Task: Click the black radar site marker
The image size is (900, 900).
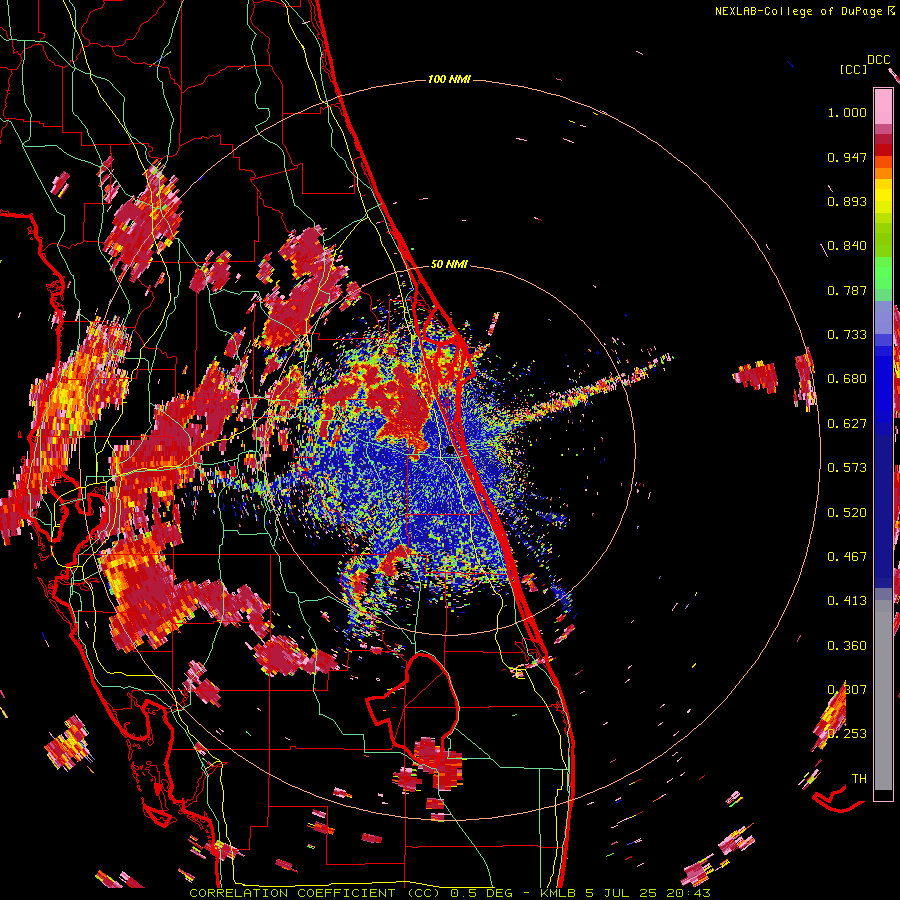Action: click(x=449, y=449)
